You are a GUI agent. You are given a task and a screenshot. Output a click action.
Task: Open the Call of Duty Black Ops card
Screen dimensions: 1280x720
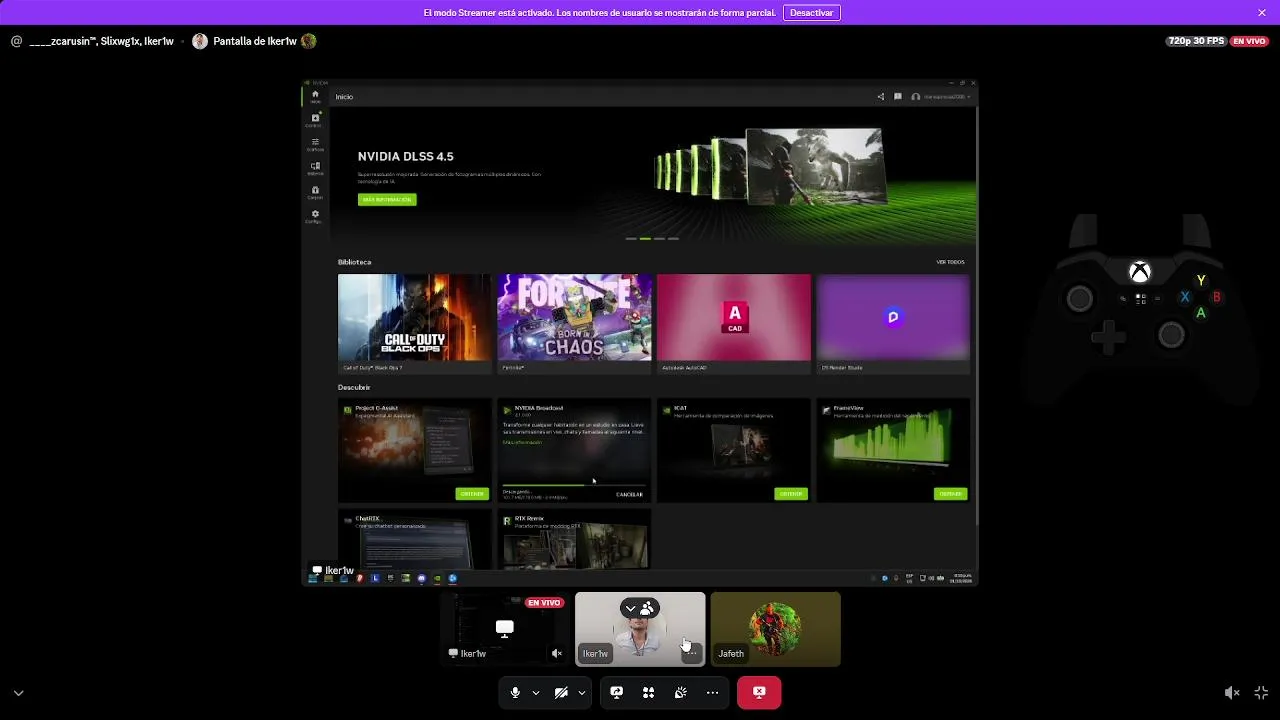click(414, 323)
